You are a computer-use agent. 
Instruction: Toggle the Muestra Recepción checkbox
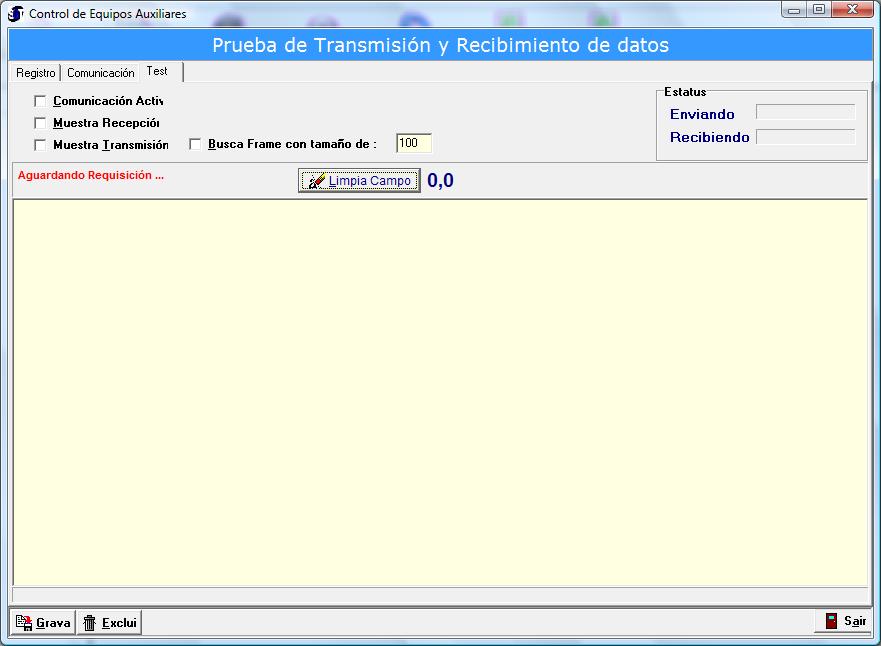40,123
